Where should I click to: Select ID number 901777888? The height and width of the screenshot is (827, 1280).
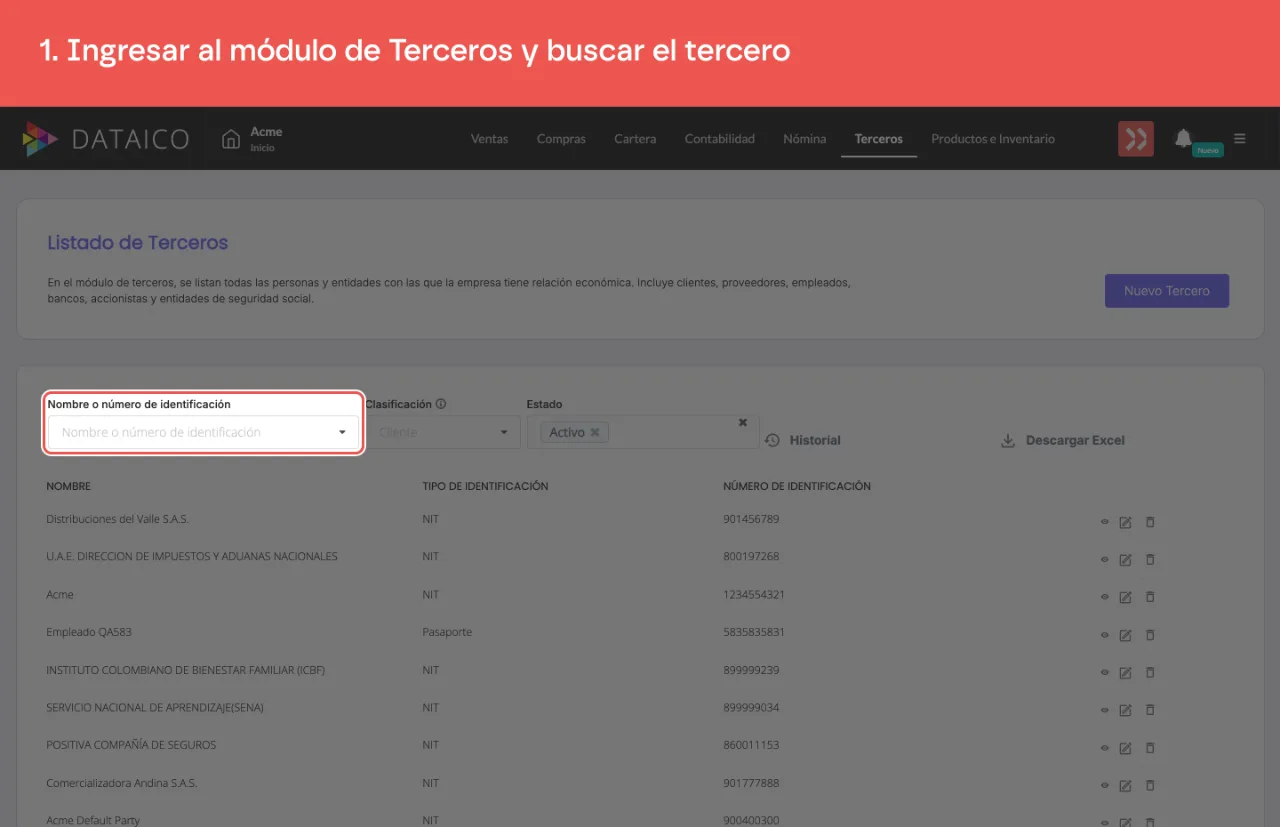pyautogui.click(x=751, y=783)
